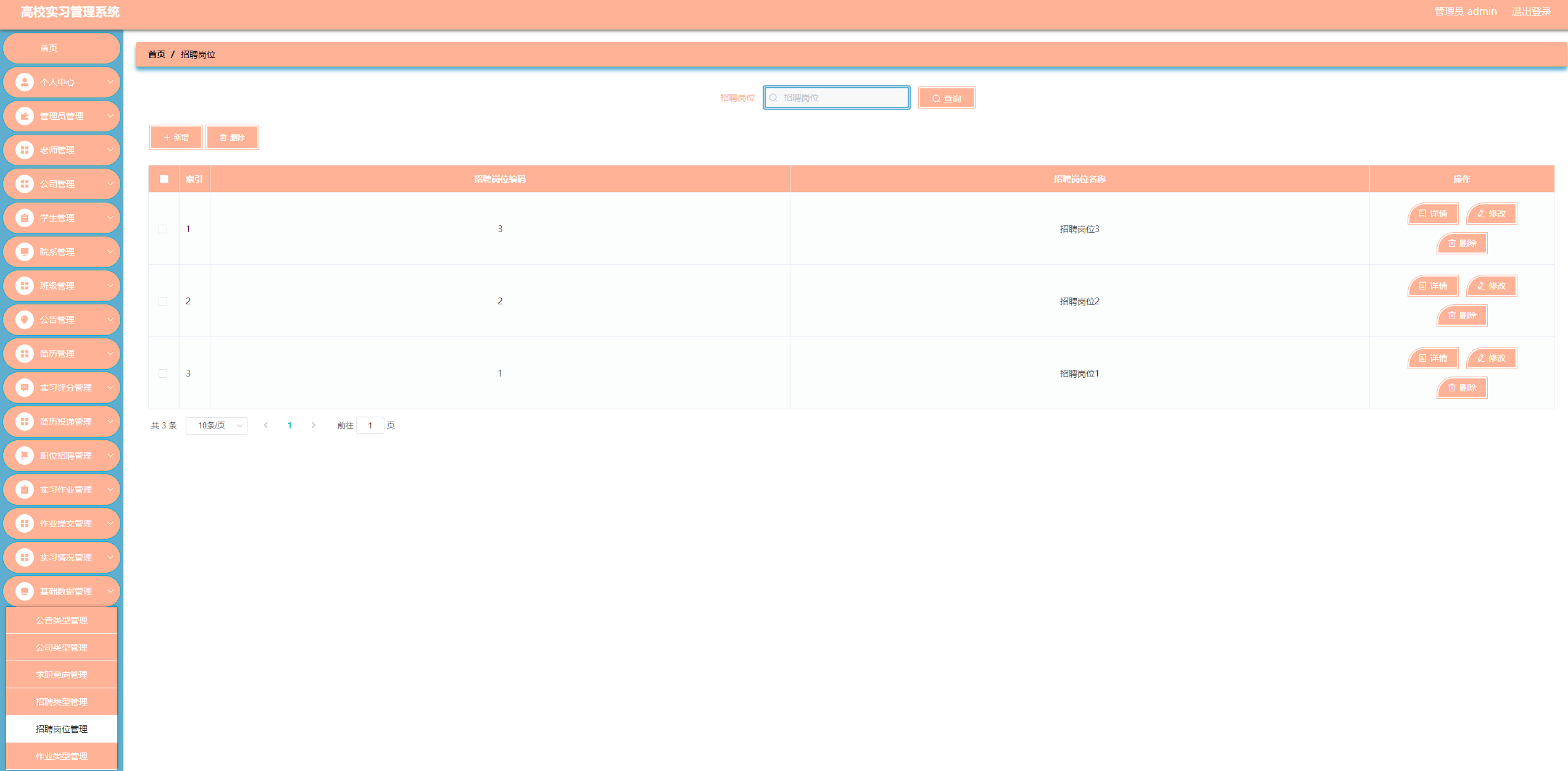Screen dimensions: 1568x771
Task: Open the 10条/页 page size dropdown
Action: 217,425
